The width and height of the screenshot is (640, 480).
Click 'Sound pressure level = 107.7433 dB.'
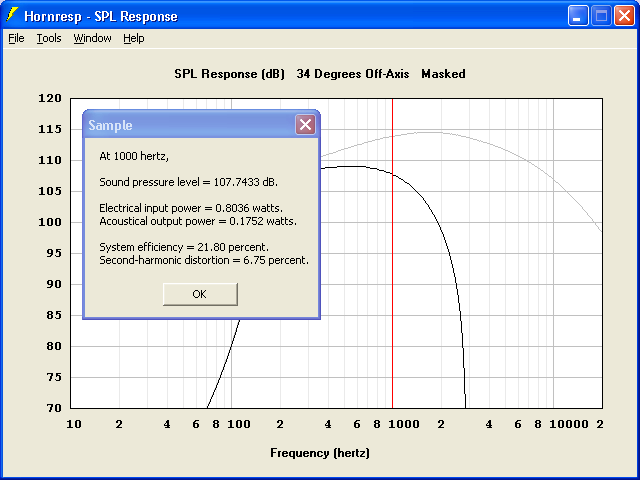click(x=189, y=182)
